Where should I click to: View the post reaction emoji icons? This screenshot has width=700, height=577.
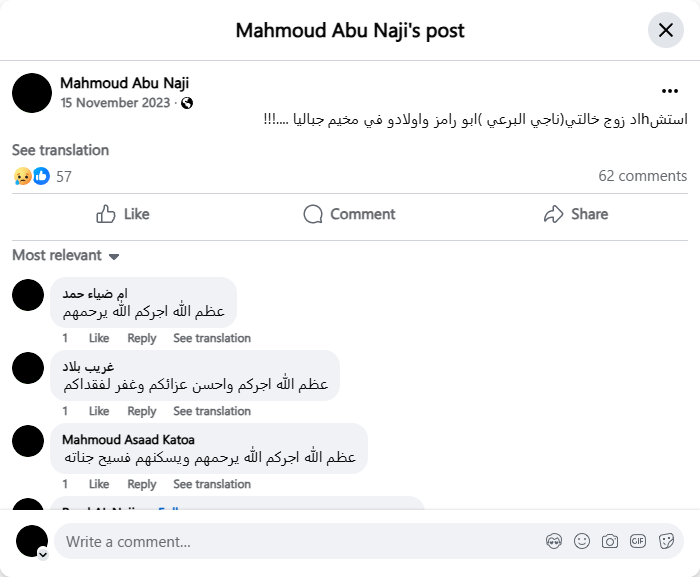coord(31,176)
